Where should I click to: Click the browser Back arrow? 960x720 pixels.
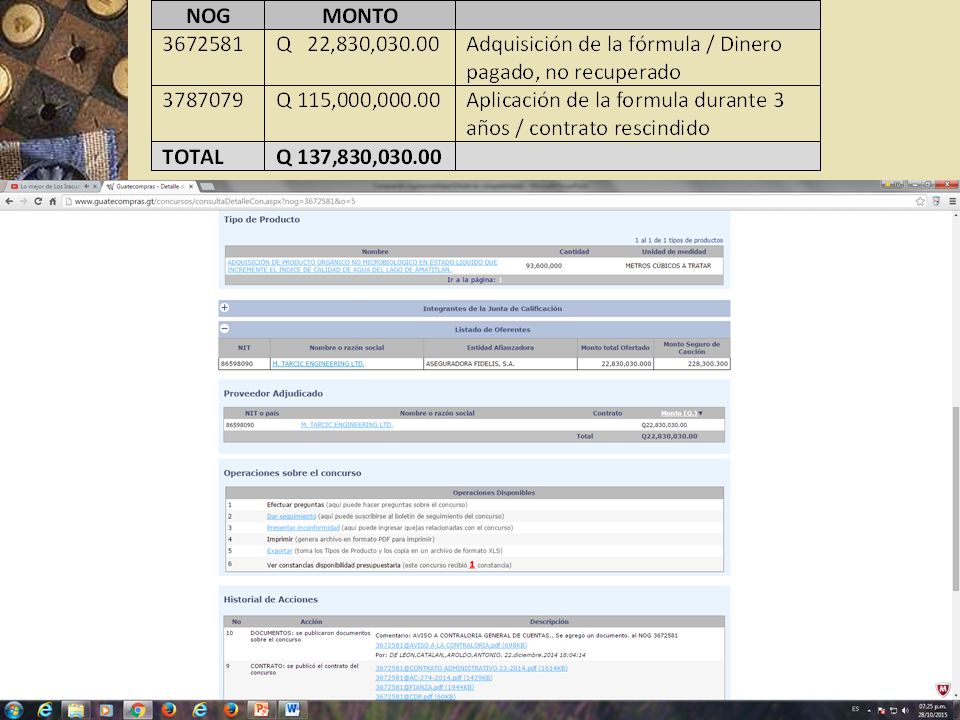click(x=9, y=201)
